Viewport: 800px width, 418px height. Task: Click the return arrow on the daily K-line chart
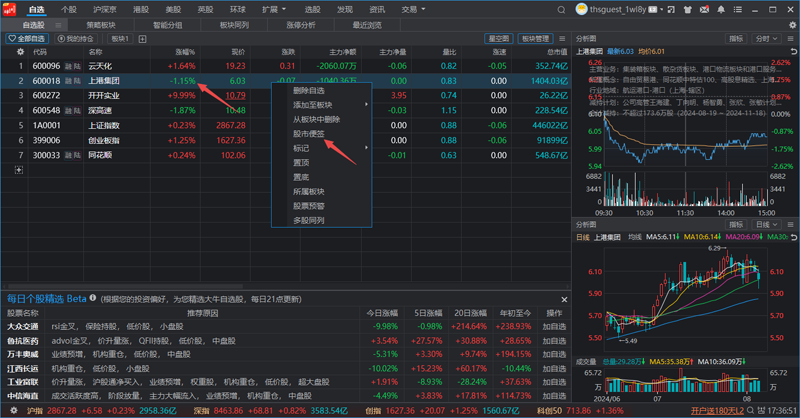793,237
